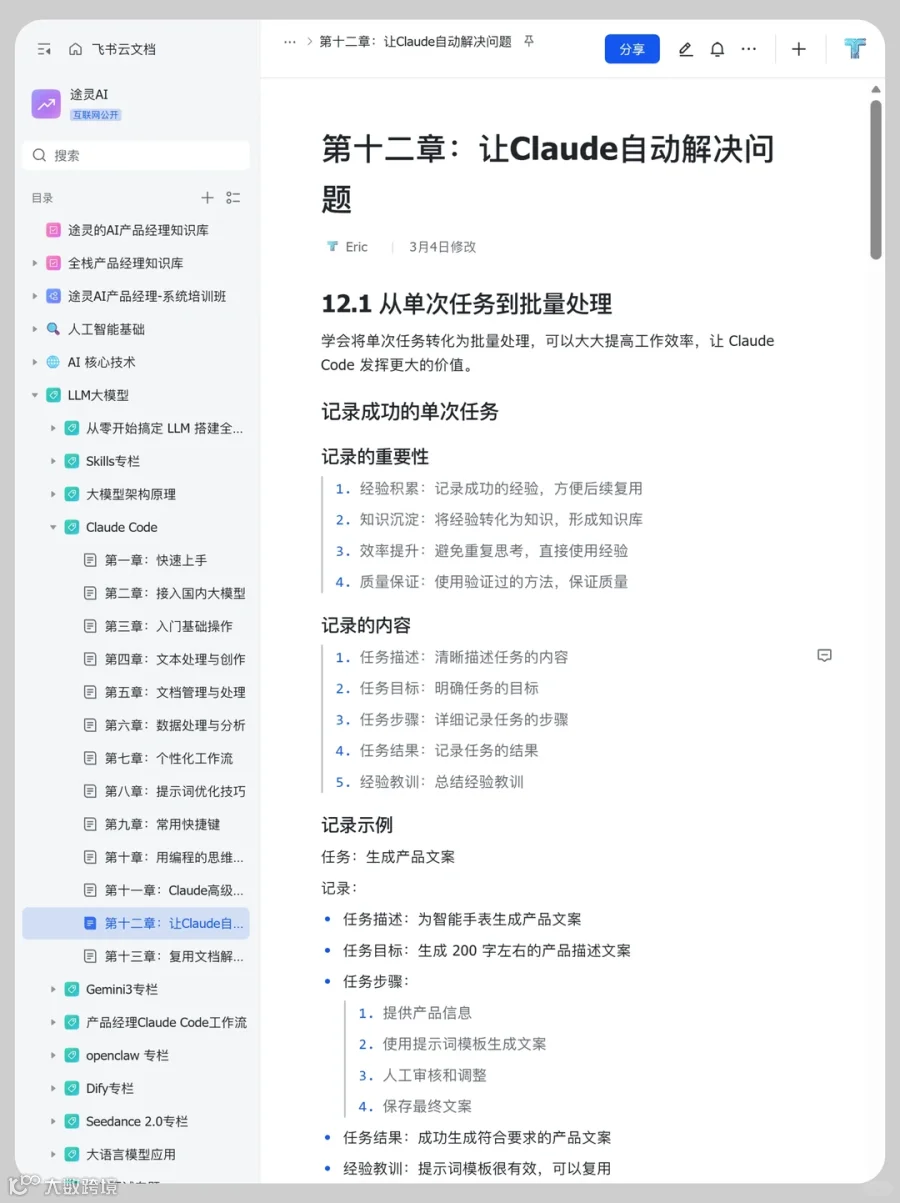900x1203 pixels.
Task: Click the green tag icon of Dify专栏
Action: point(71,1088)
